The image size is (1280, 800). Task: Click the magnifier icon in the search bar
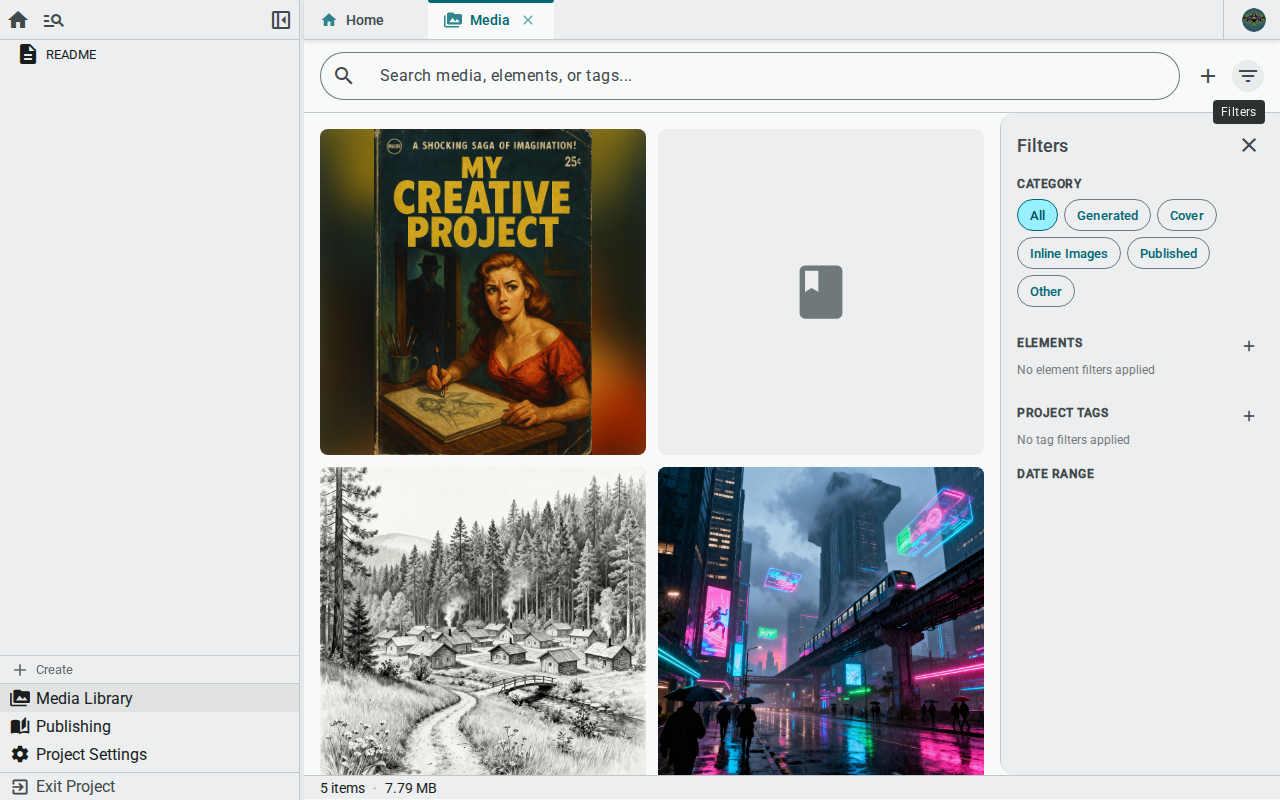[344, 76]
